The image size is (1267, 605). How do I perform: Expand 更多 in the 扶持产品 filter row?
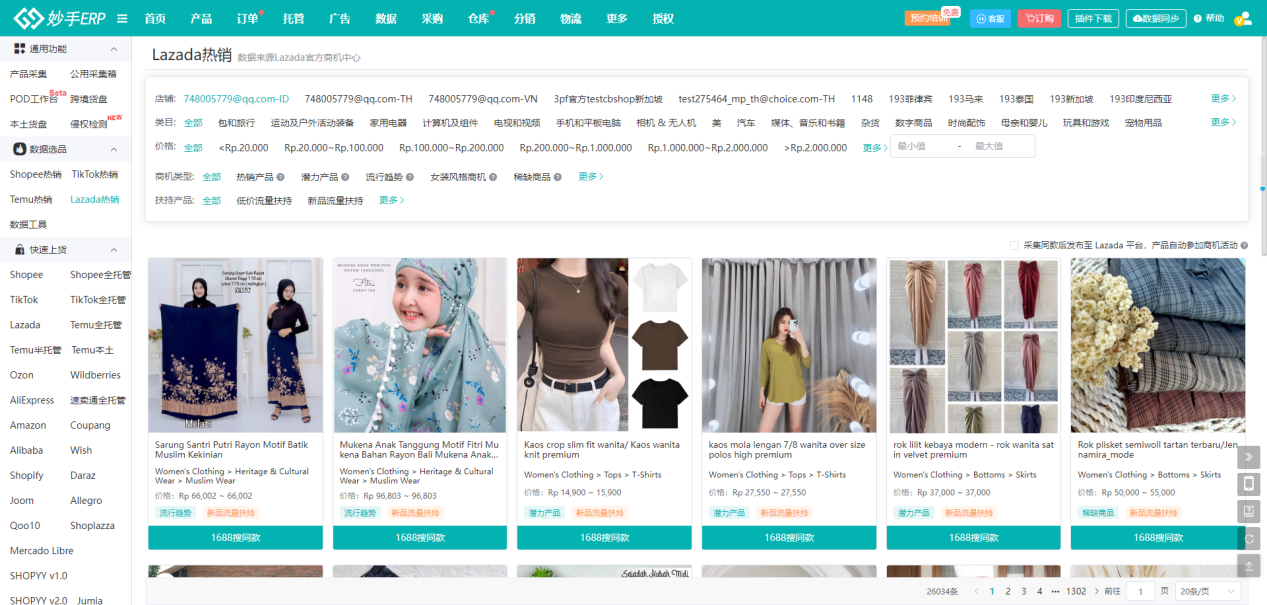(392, 200)
